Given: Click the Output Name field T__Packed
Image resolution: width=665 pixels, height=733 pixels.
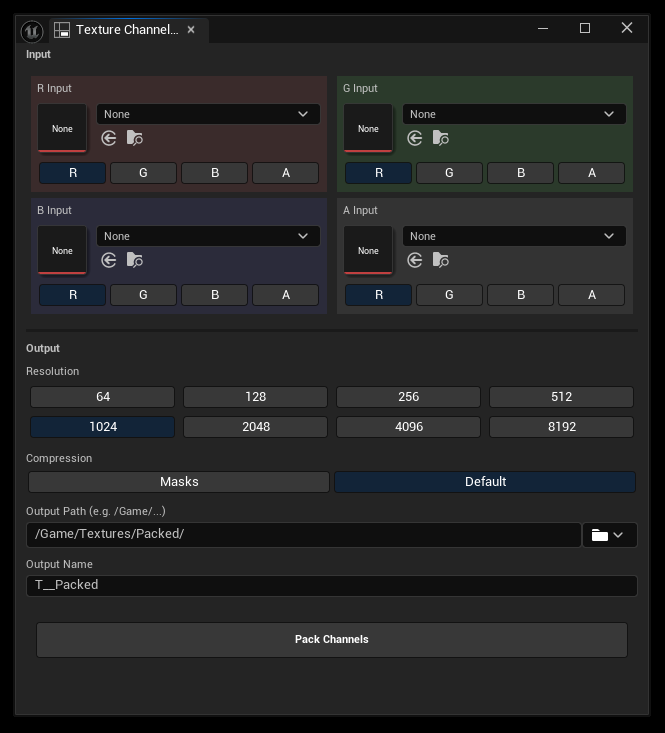Looking at the screenshot, I should 332,586.
